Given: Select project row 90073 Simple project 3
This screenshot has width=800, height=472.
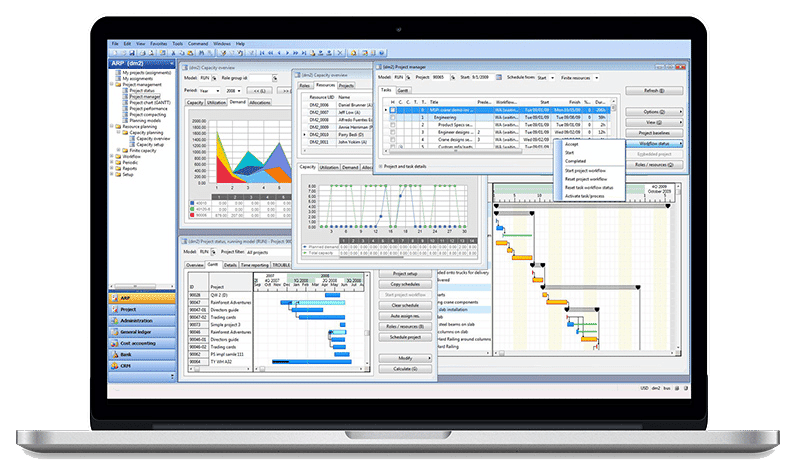Looking at the screenshot, I should [x=220, y=325].
